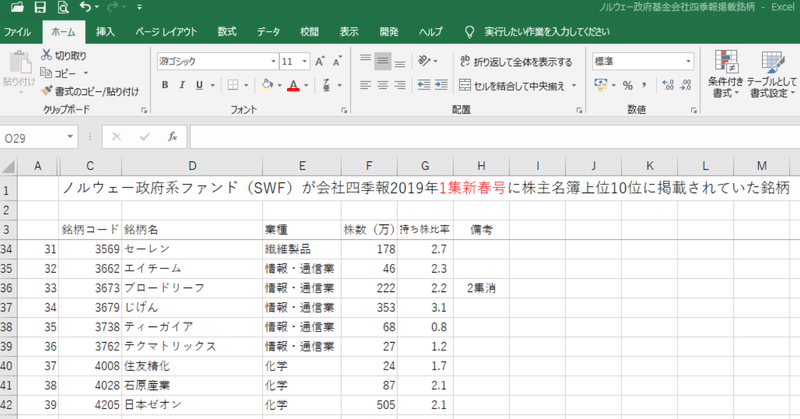Click the accounting currency format icon
The image size is (800, 419).
[x=601, y=85]
